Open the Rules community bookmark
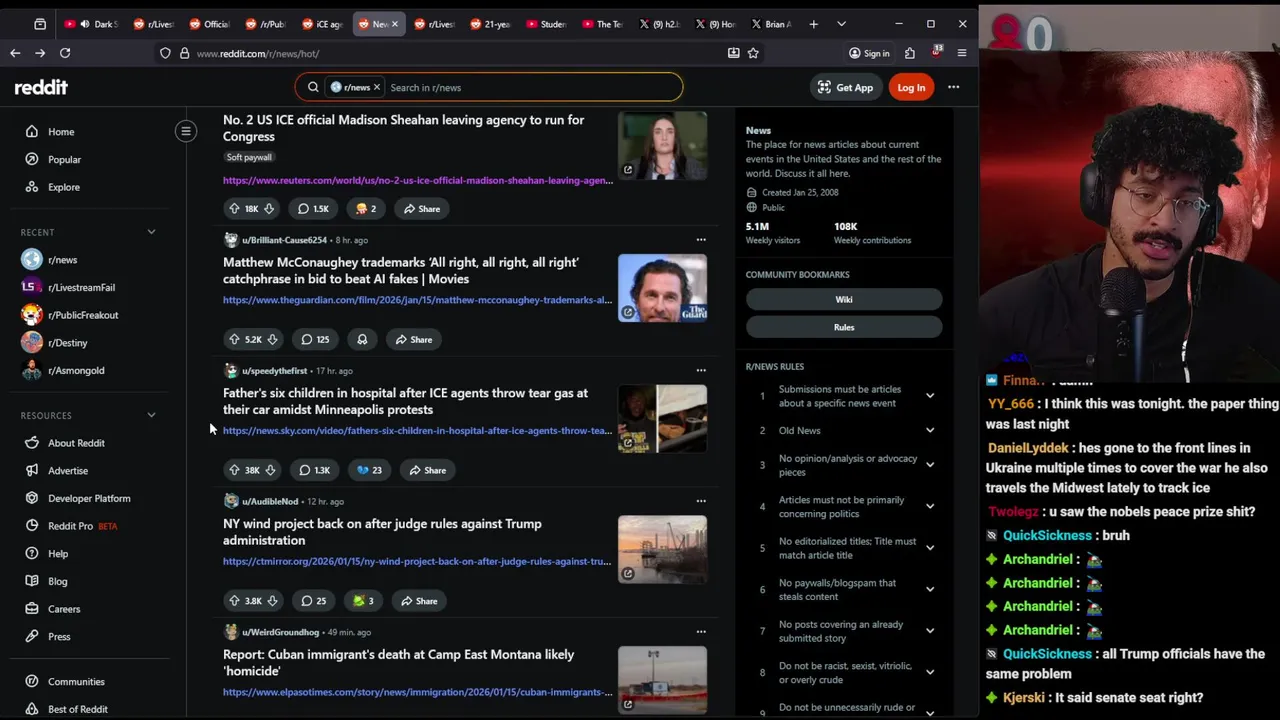The width and height of the screenshot is (1280, 720). point(844,327)
